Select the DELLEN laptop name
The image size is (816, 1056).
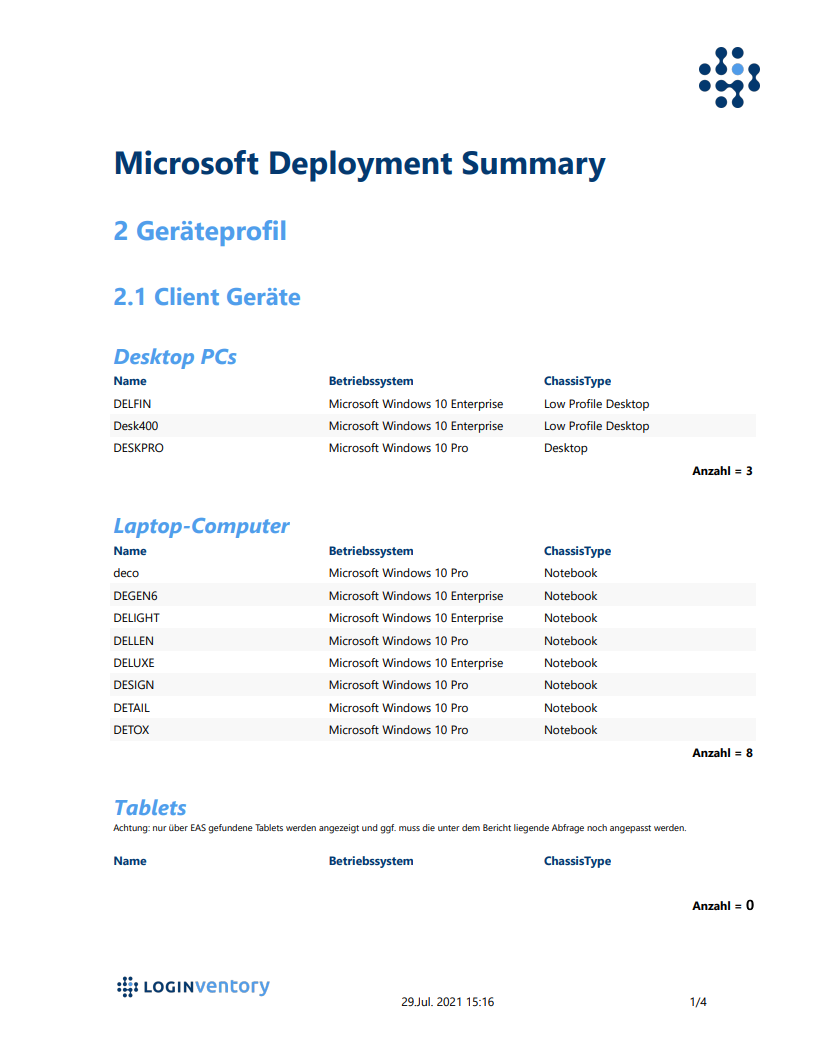point(133,641)
